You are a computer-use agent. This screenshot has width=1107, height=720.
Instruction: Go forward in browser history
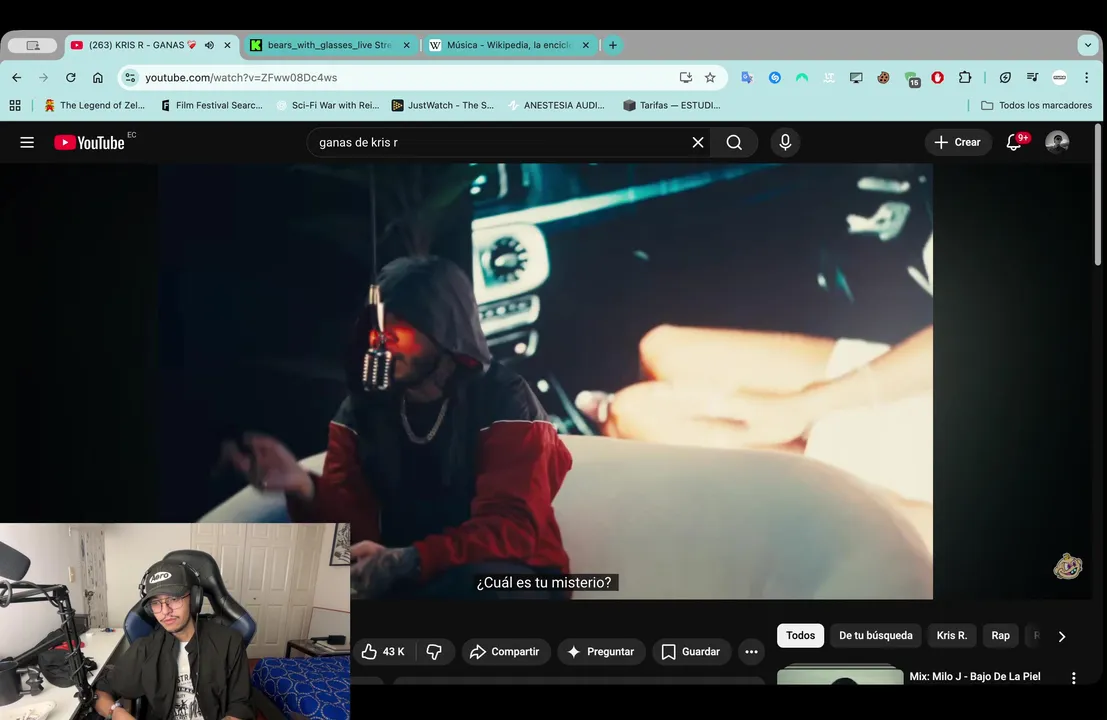(44, 78)
